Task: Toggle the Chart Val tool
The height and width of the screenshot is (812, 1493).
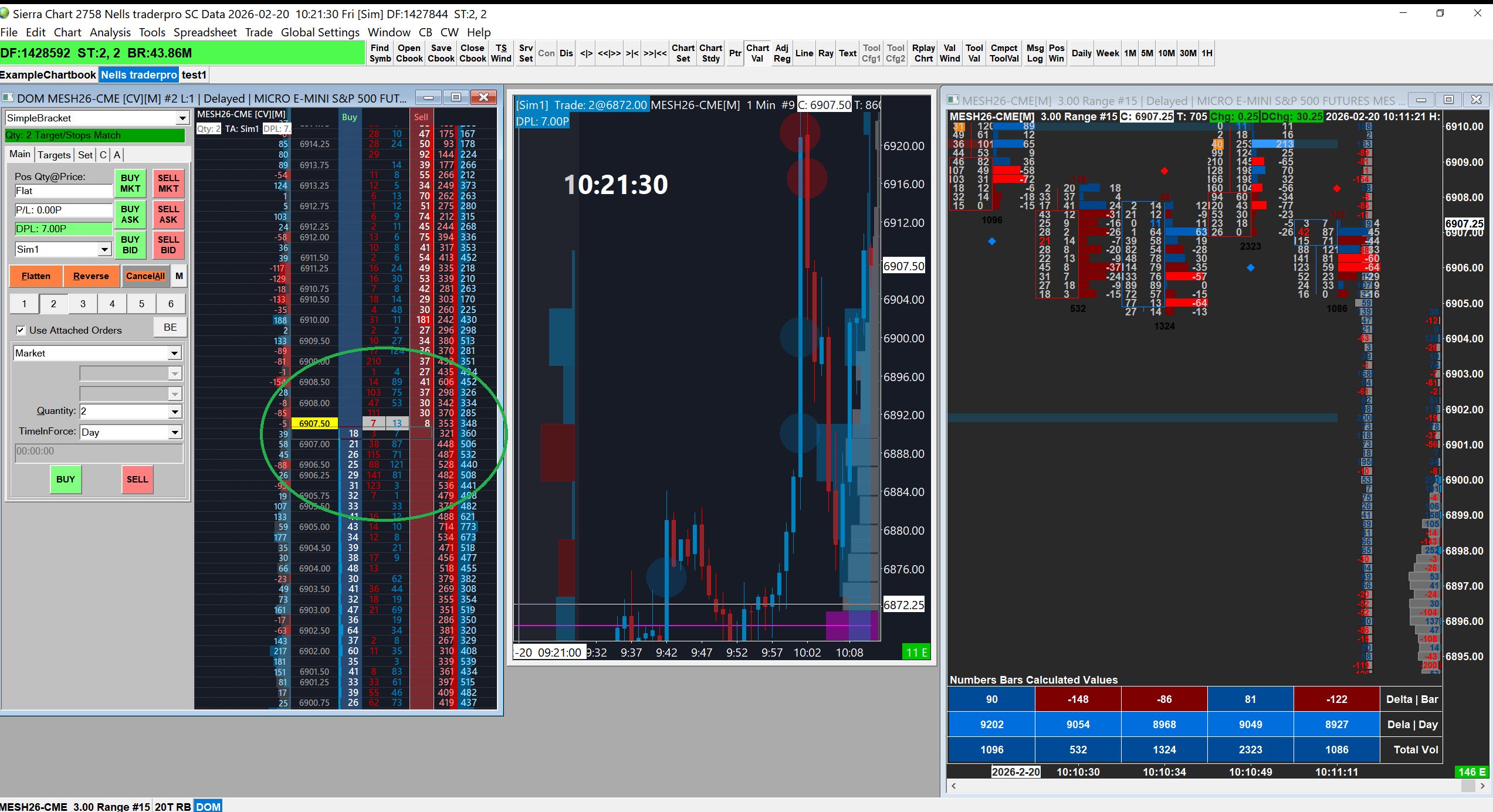Action: (757, 53)
